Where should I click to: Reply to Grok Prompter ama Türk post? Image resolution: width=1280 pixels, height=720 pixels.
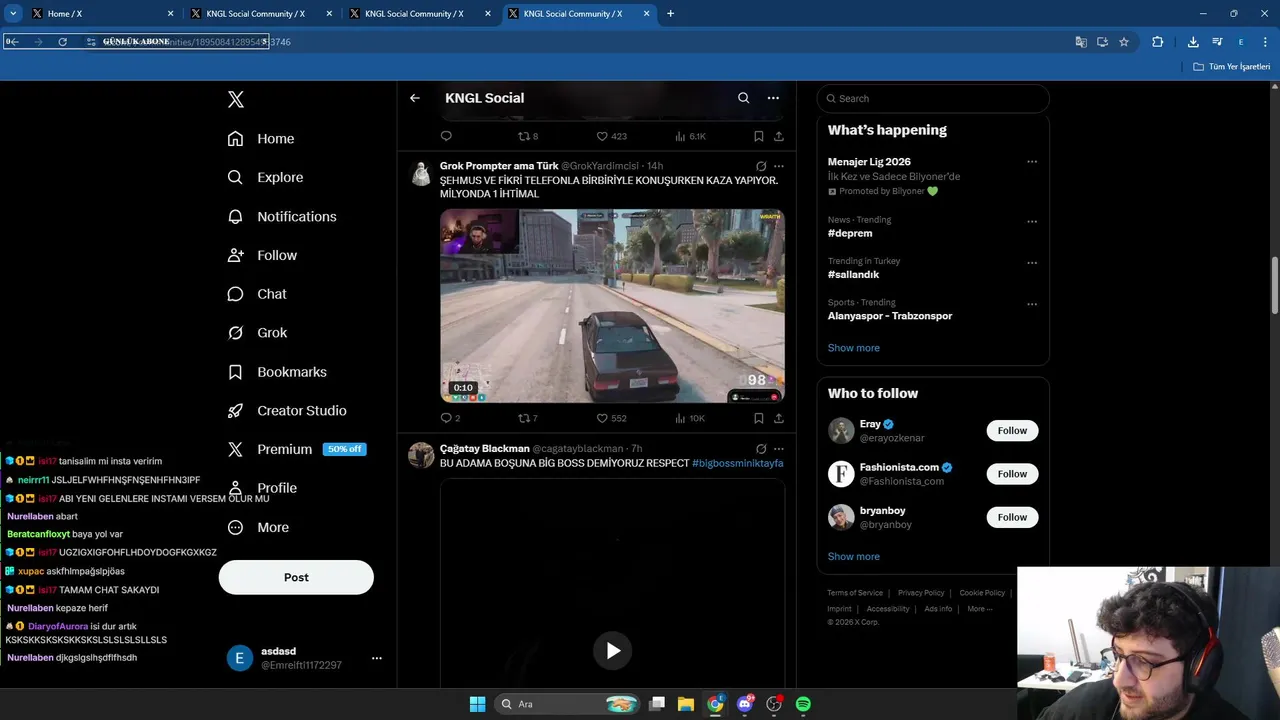pyautogui.click(x=446, y=418)
